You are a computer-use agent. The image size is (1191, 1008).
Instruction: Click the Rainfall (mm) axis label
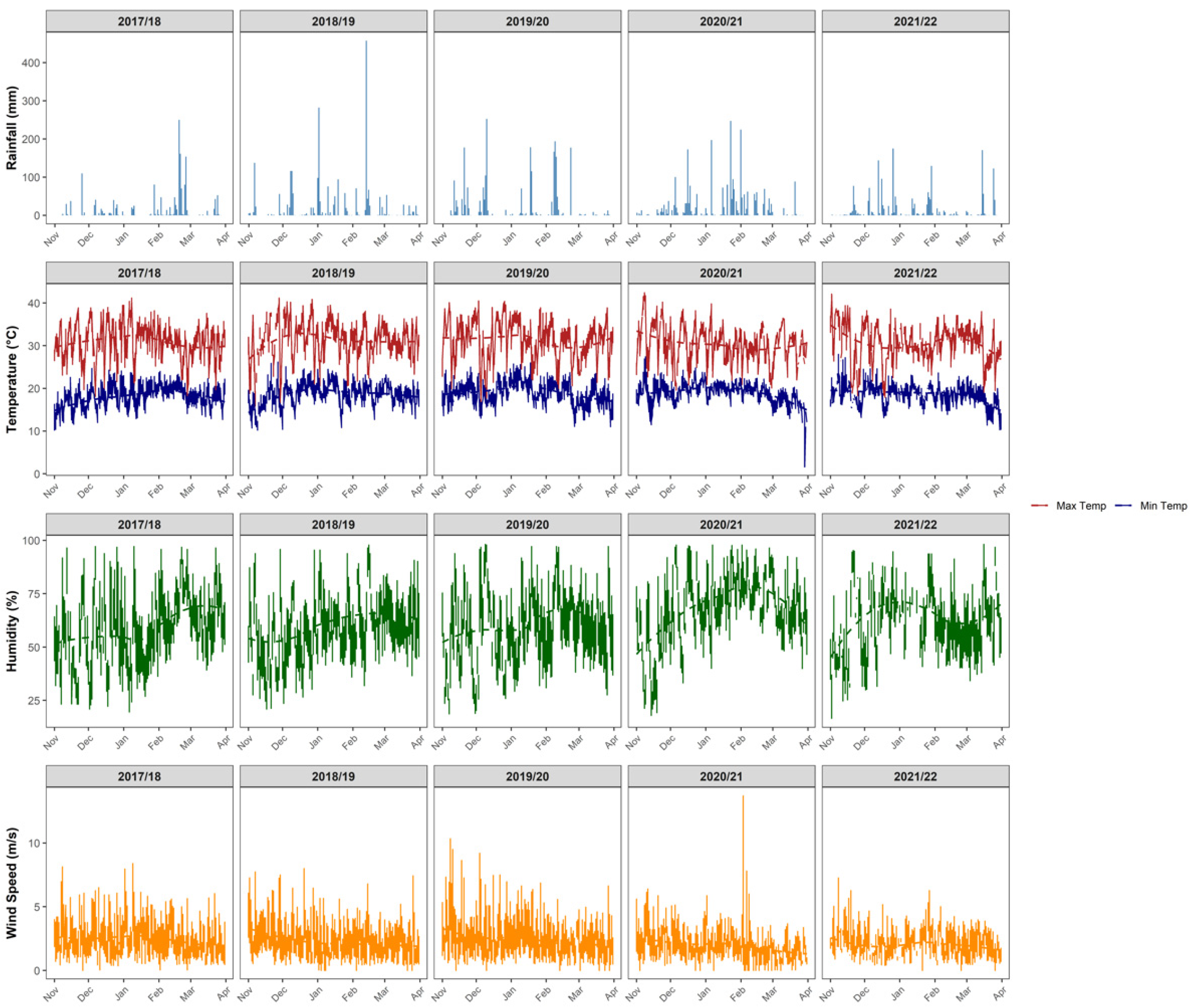click(12, 128)
